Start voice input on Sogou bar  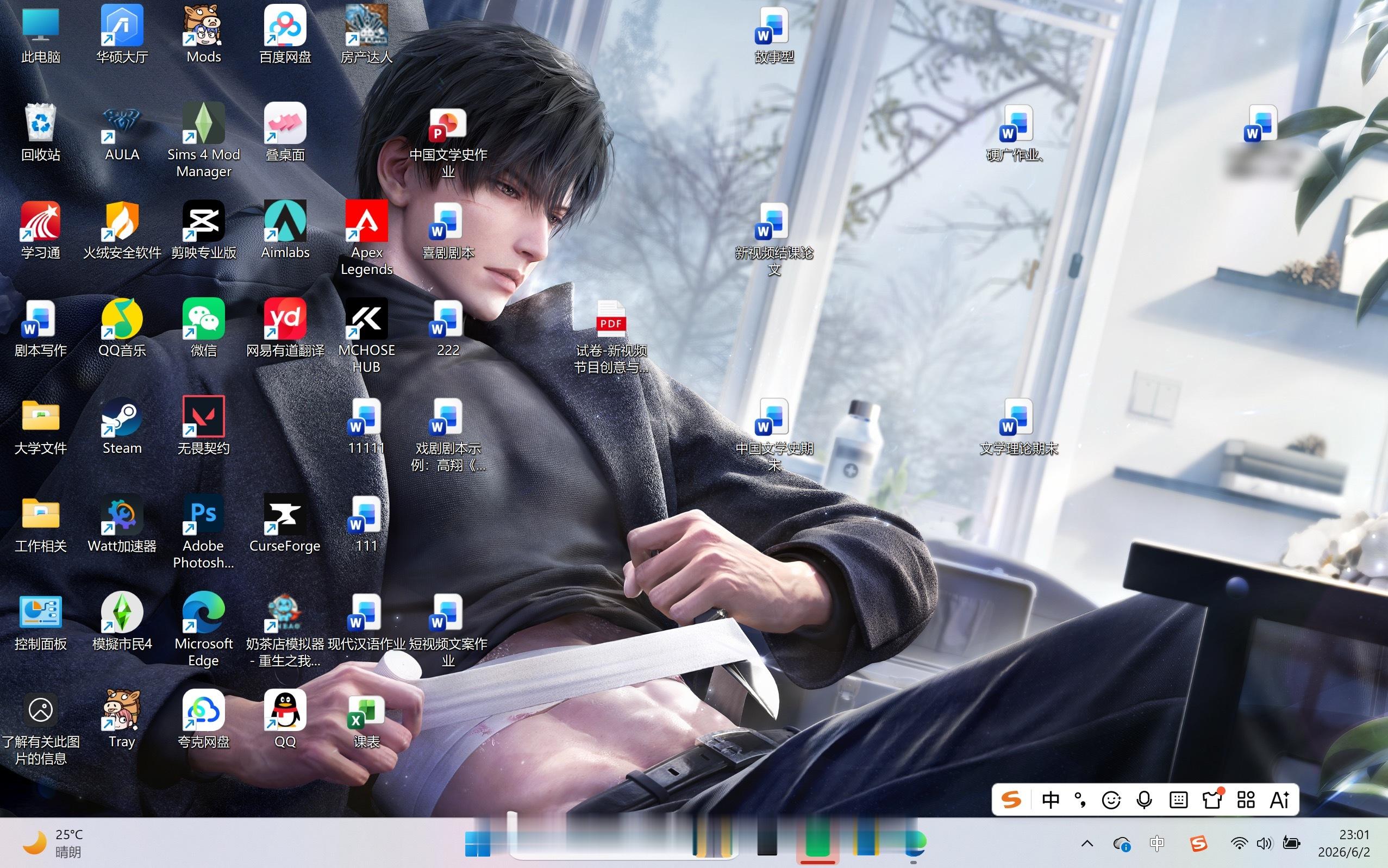click(x=1144, y=800)
